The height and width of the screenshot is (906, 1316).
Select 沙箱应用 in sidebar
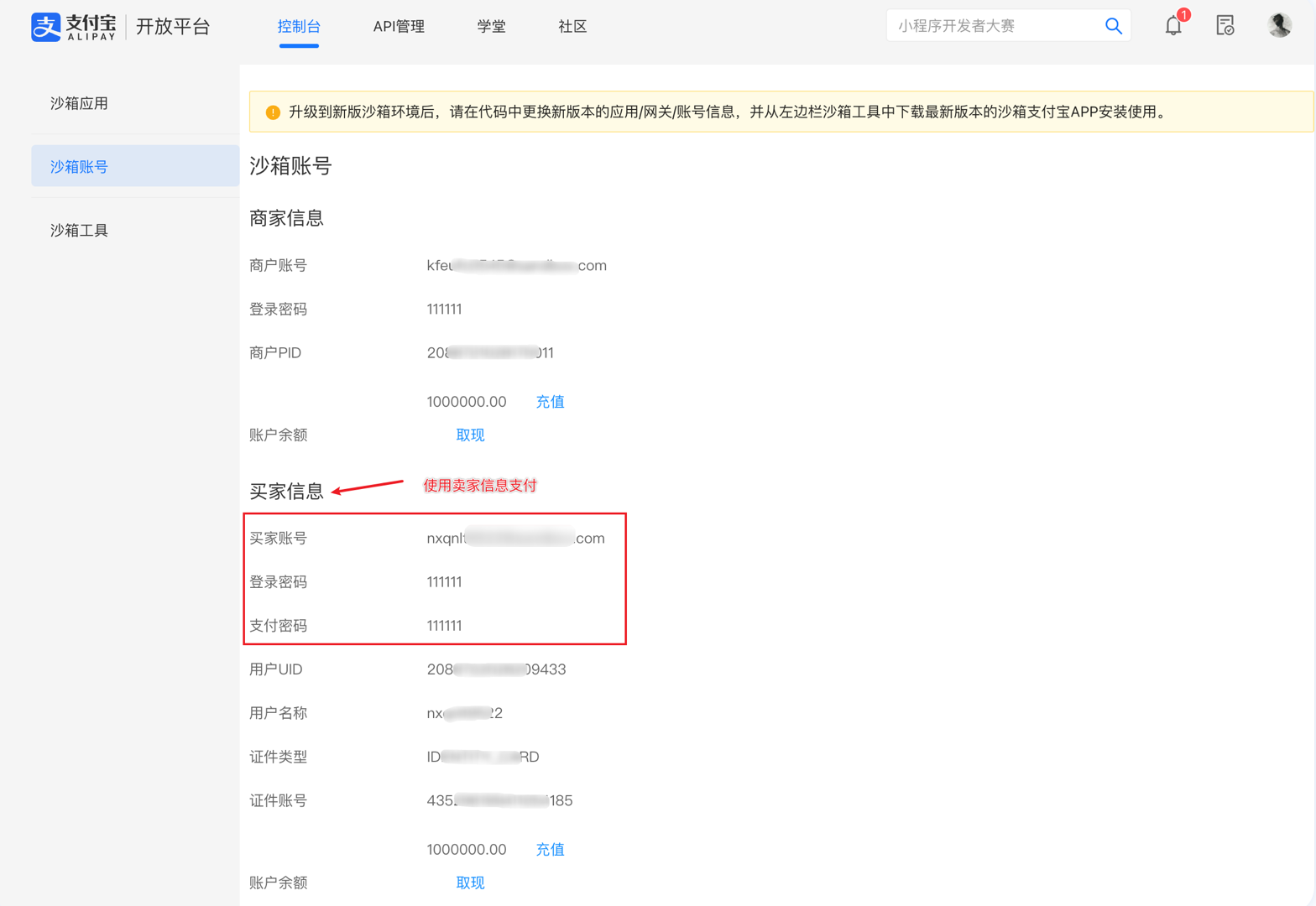(79, 103)
